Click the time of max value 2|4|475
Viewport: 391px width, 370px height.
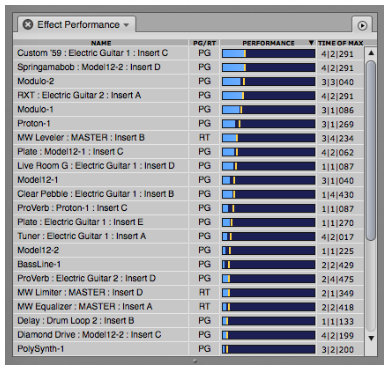(x=337, y=279)
